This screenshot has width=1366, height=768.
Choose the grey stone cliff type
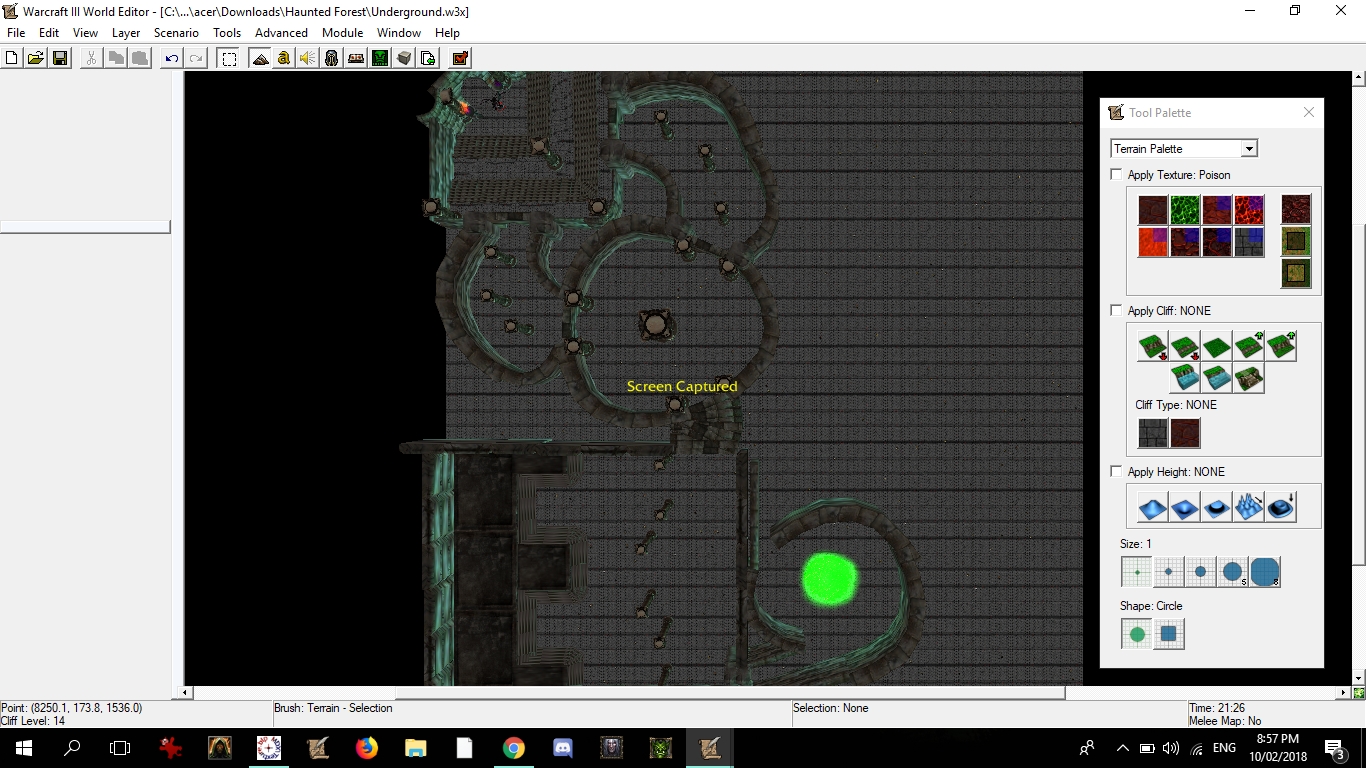[1153, 433]
